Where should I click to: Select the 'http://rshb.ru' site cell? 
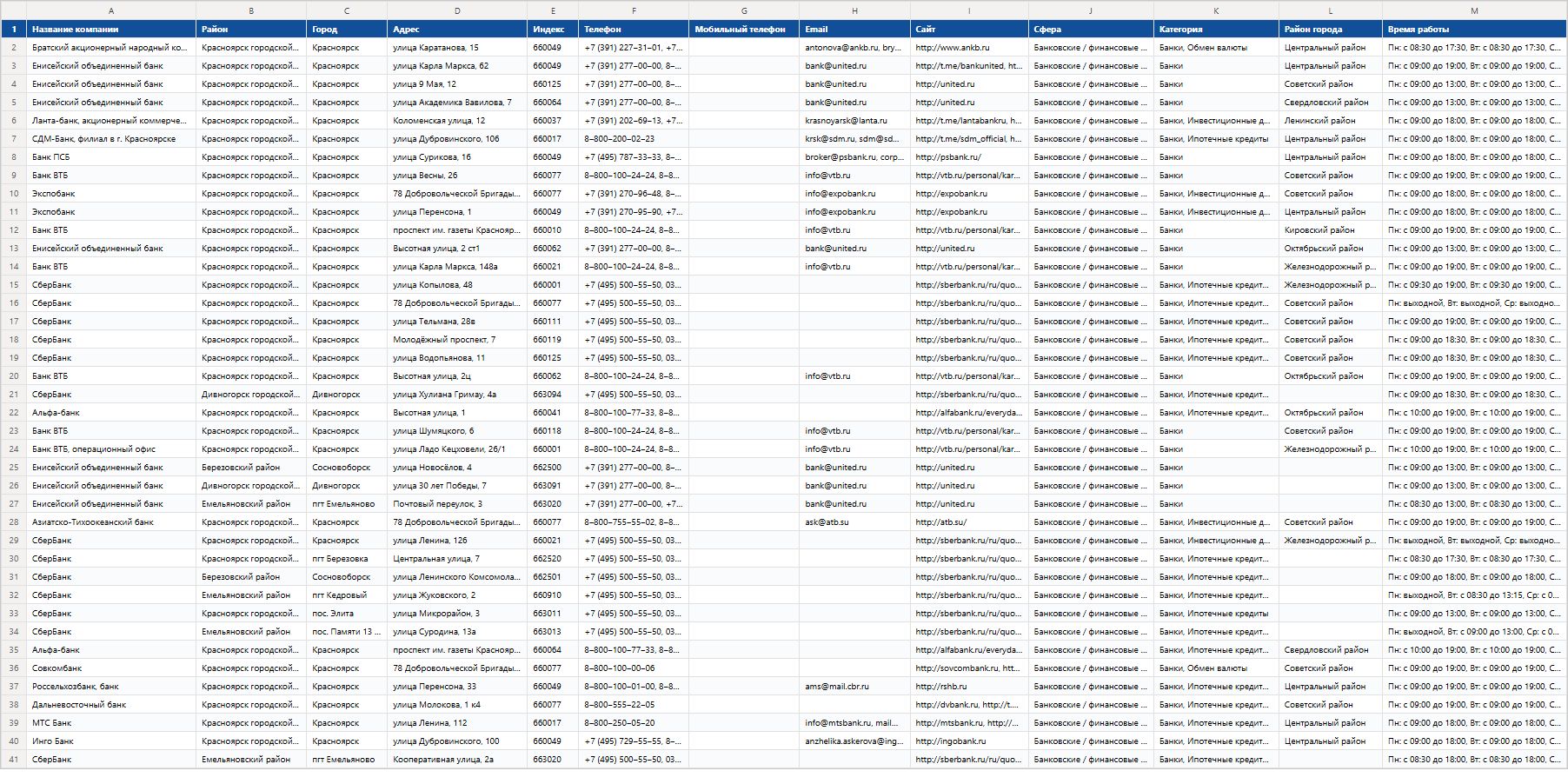pos(969,687)
